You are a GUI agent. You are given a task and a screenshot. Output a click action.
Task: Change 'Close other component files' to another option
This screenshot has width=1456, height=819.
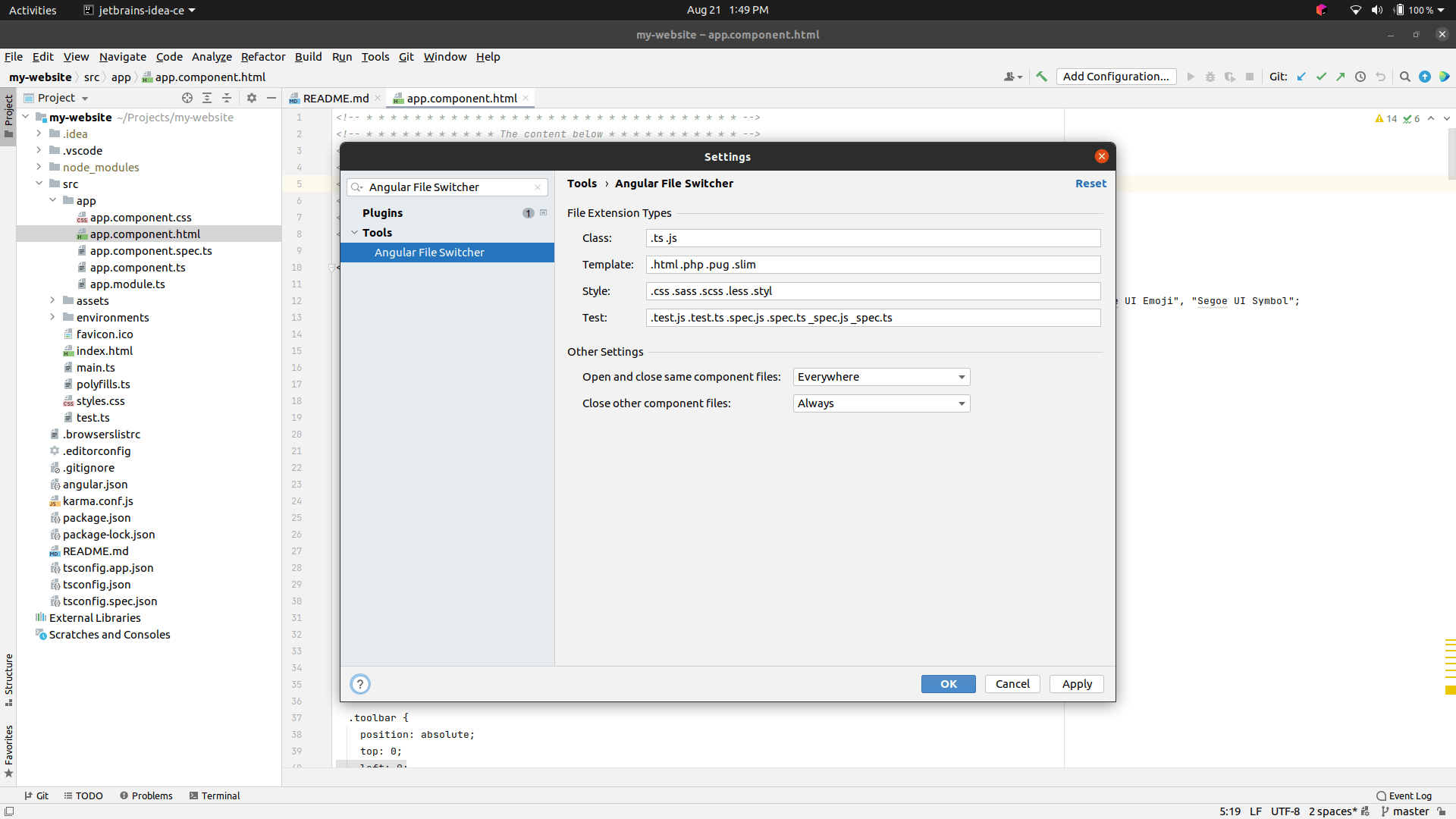pyautogui.click(x=880, y=403)
